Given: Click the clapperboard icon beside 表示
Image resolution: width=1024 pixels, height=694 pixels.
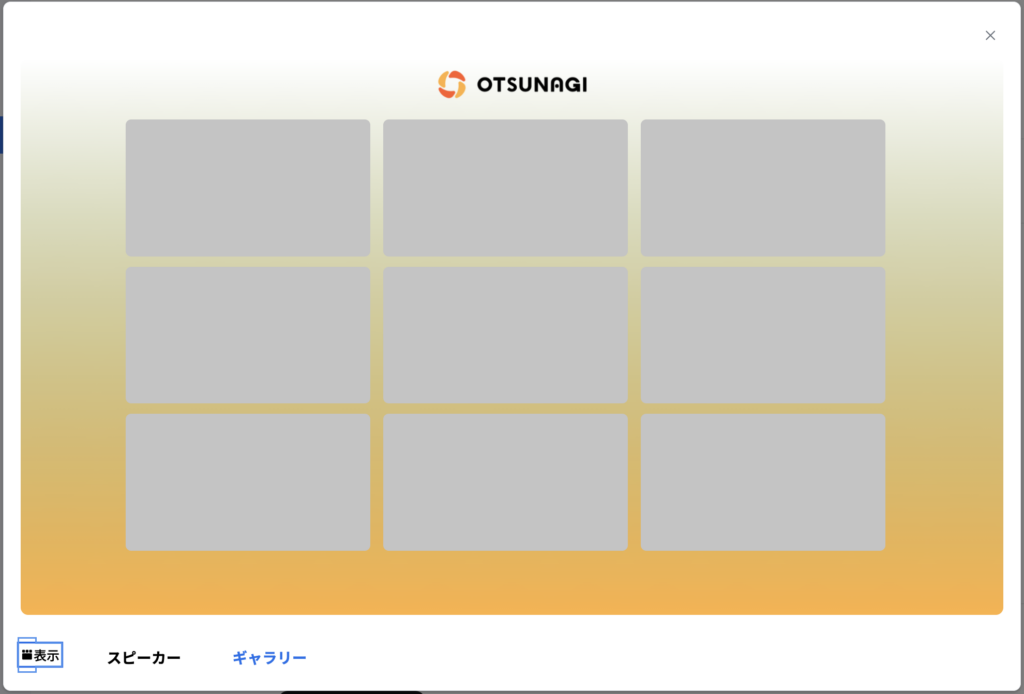Looking at the screenshot, I should 27,655.
